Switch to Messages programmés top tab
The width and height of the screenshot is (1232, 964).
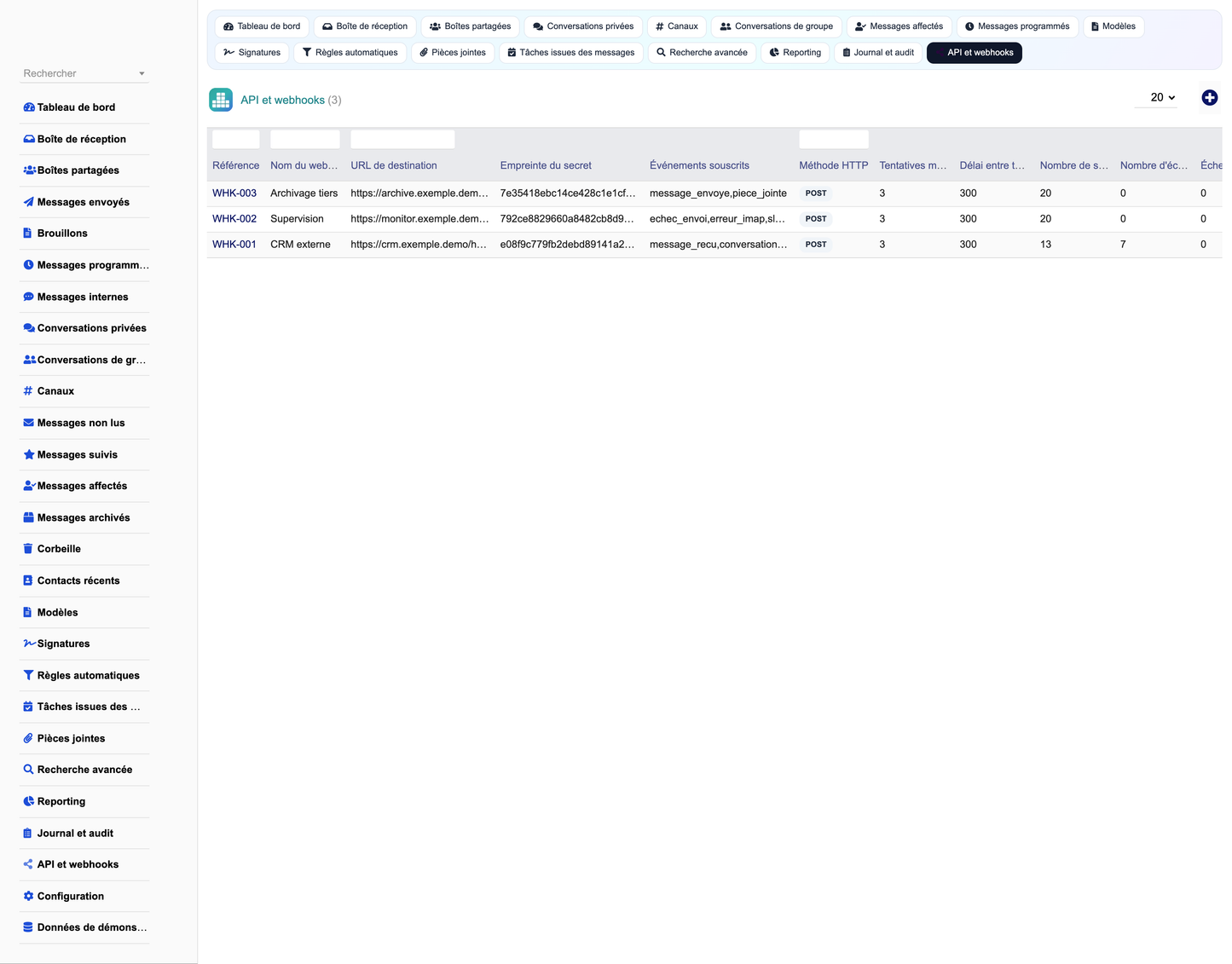pos(1017,26)
